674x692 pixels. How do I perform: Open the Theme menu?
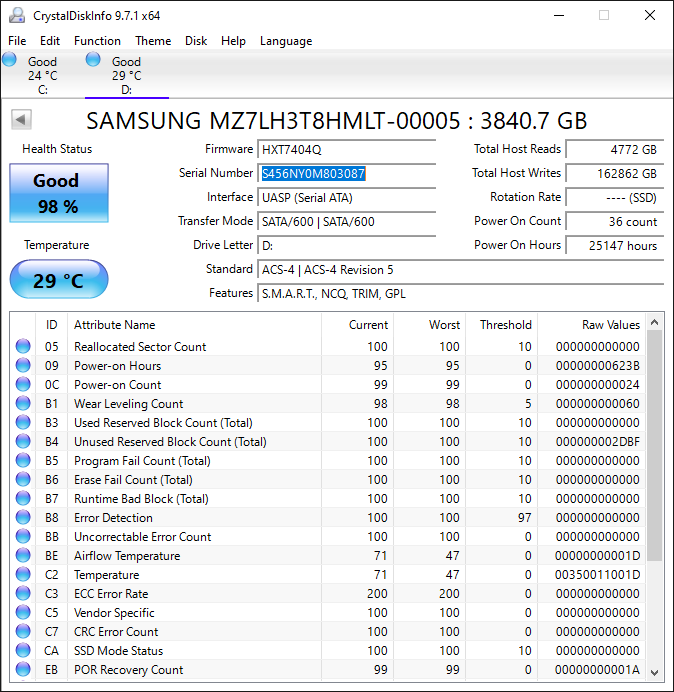point(153,41)
